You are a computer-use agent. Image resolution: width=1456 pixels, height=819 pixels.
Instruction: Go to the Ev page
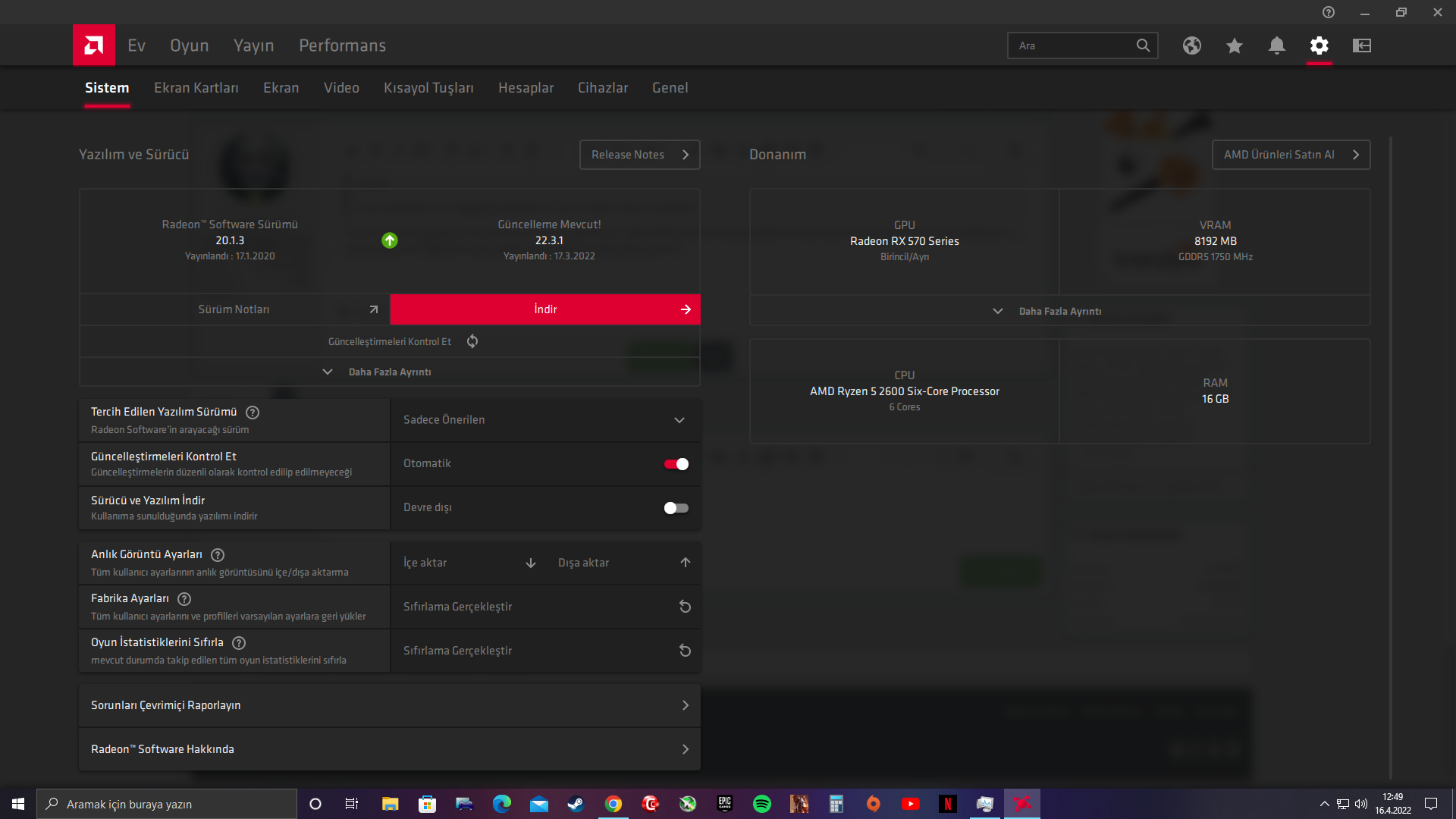[136, 45]
